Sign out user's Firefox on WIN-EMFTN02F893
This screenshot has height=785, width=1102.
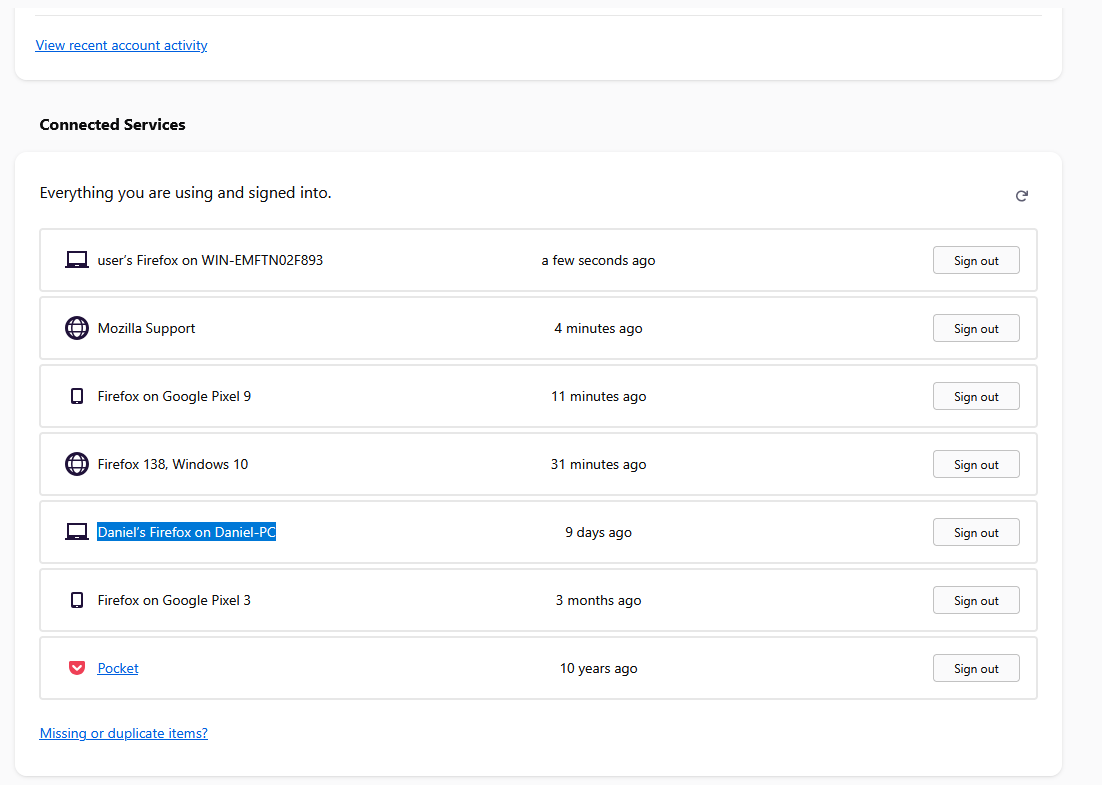coord(976,261)
